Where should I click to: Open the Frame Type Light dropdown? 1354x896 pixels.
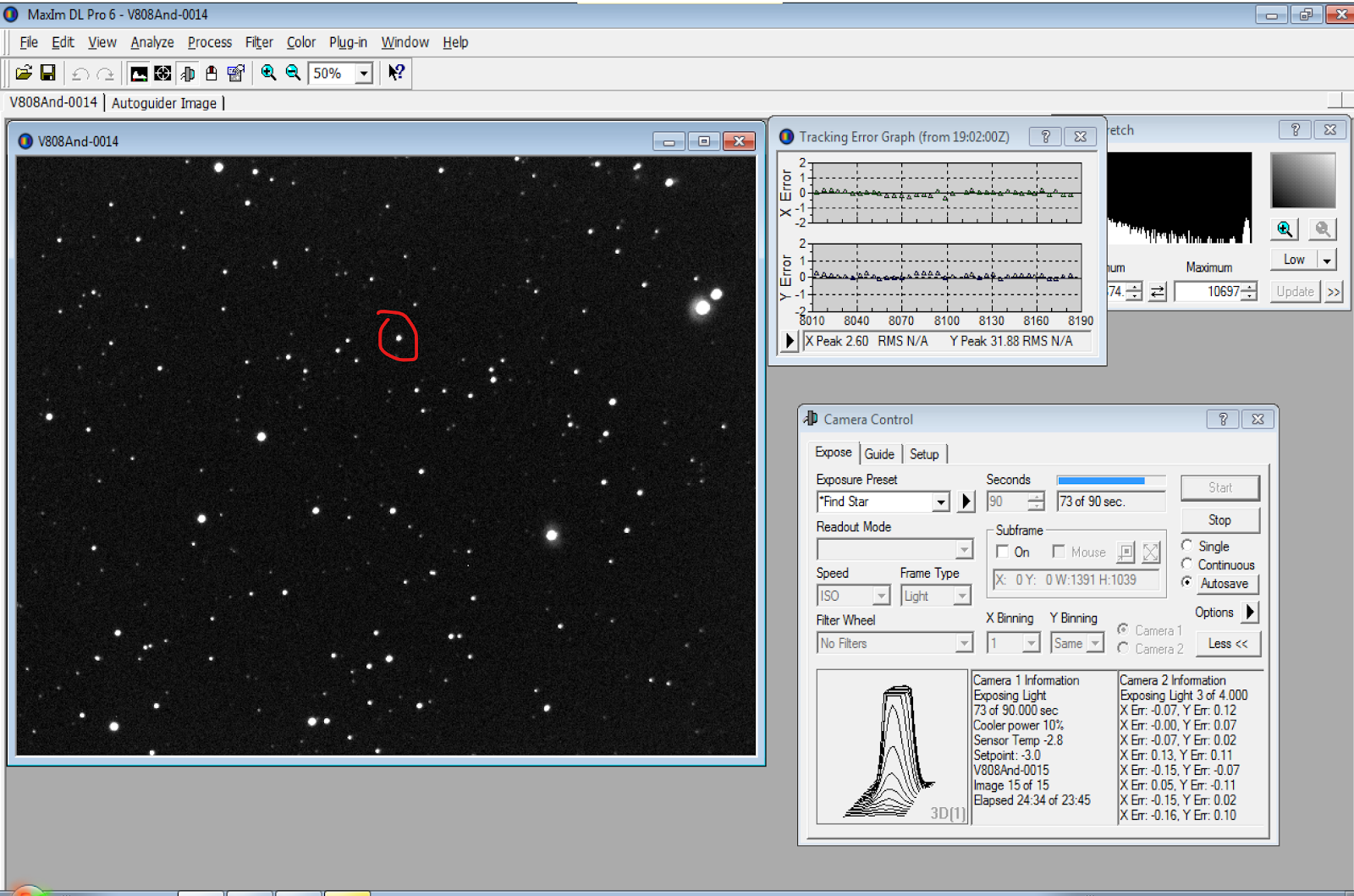point(961,596)
